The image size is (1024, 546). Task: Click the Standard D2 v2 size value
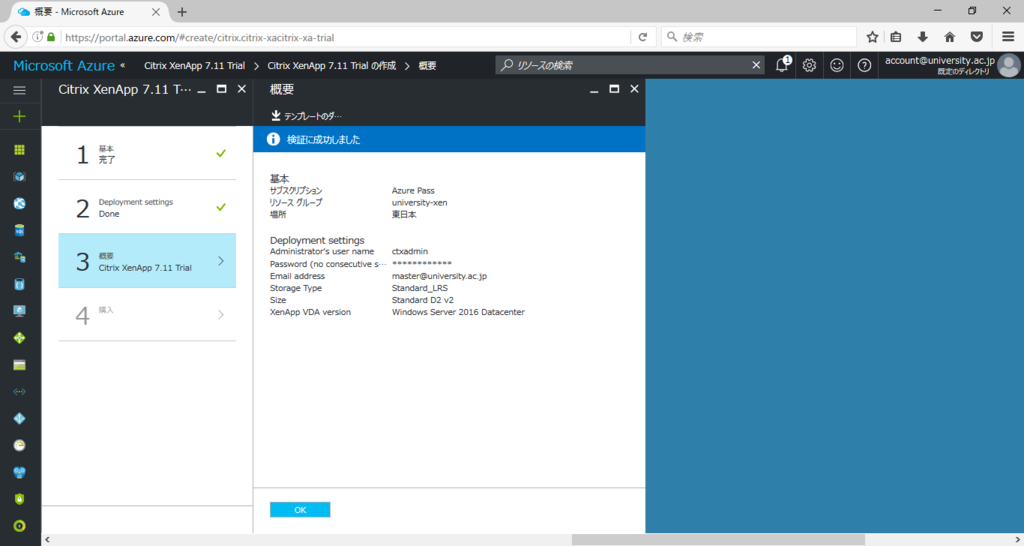click(x=423, y=300)
